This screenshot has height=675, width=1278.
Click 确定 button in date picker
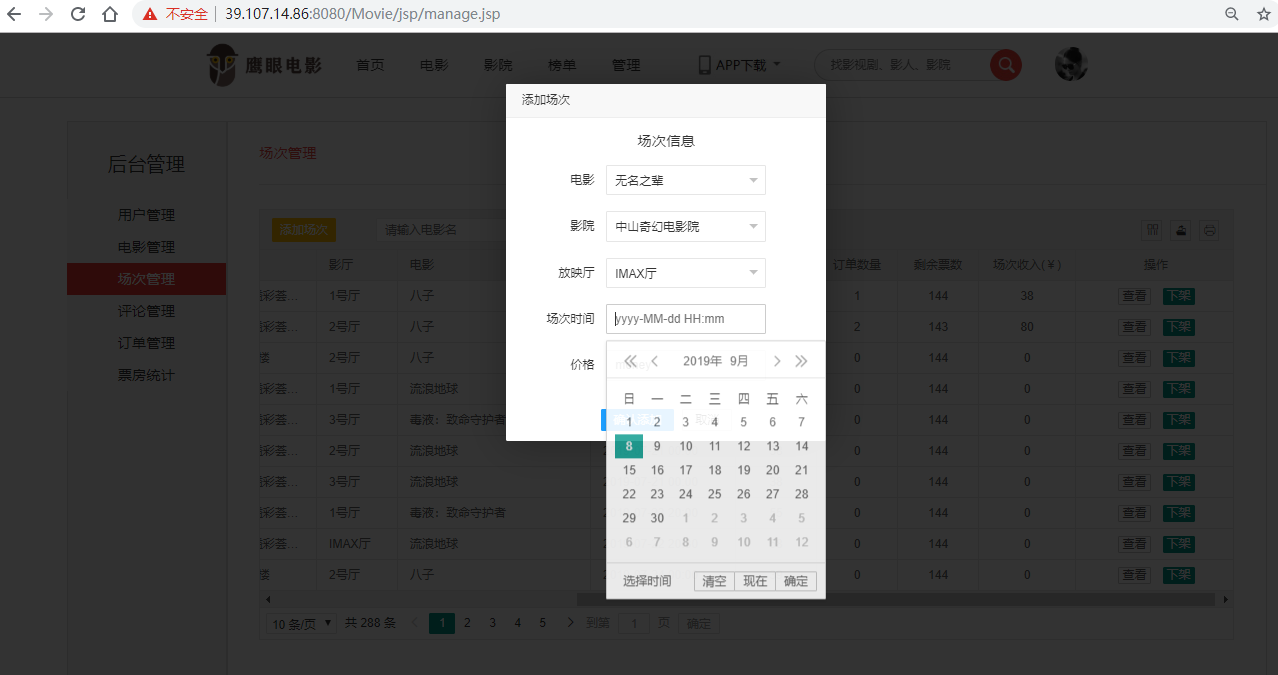pos(796,581)
